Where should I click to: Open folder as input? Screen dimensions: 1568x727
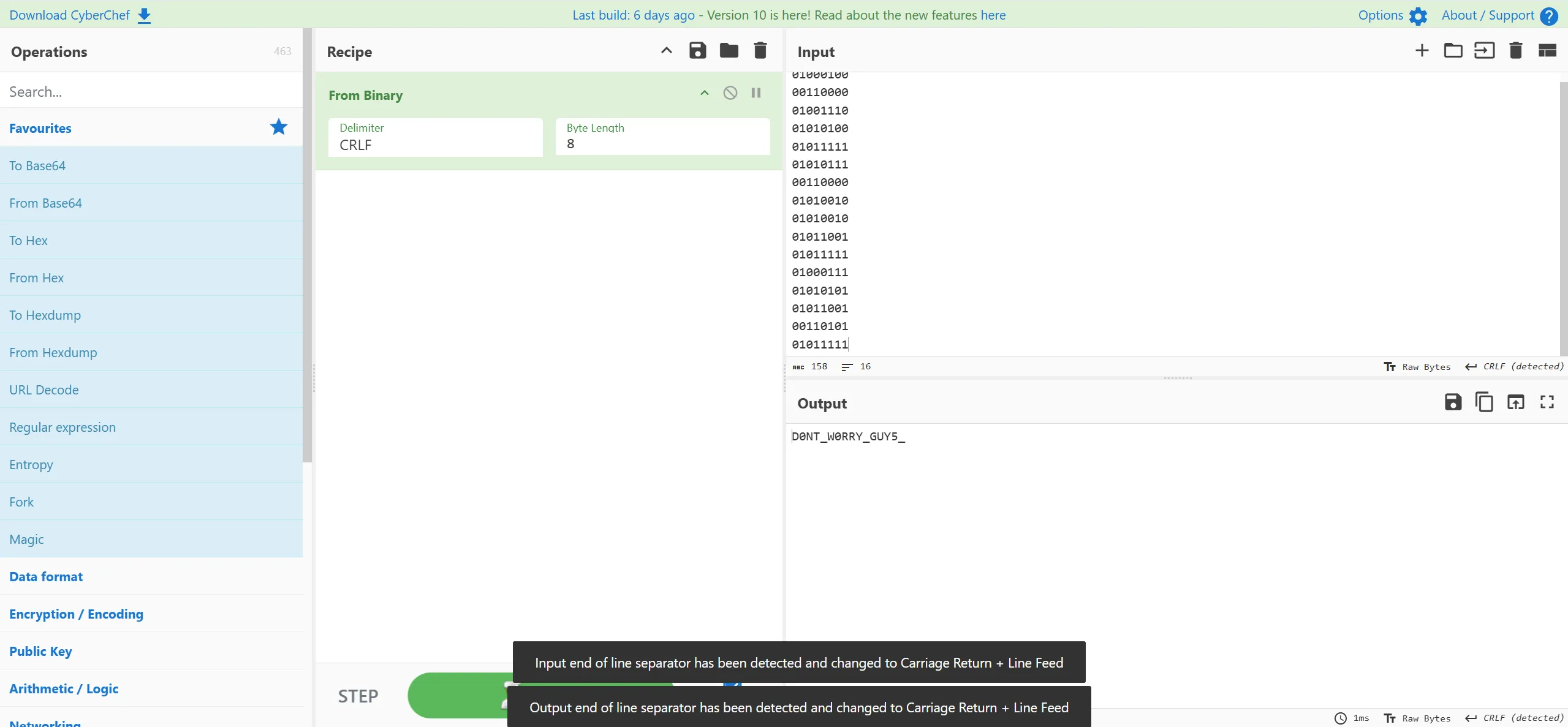point(1453,51)
